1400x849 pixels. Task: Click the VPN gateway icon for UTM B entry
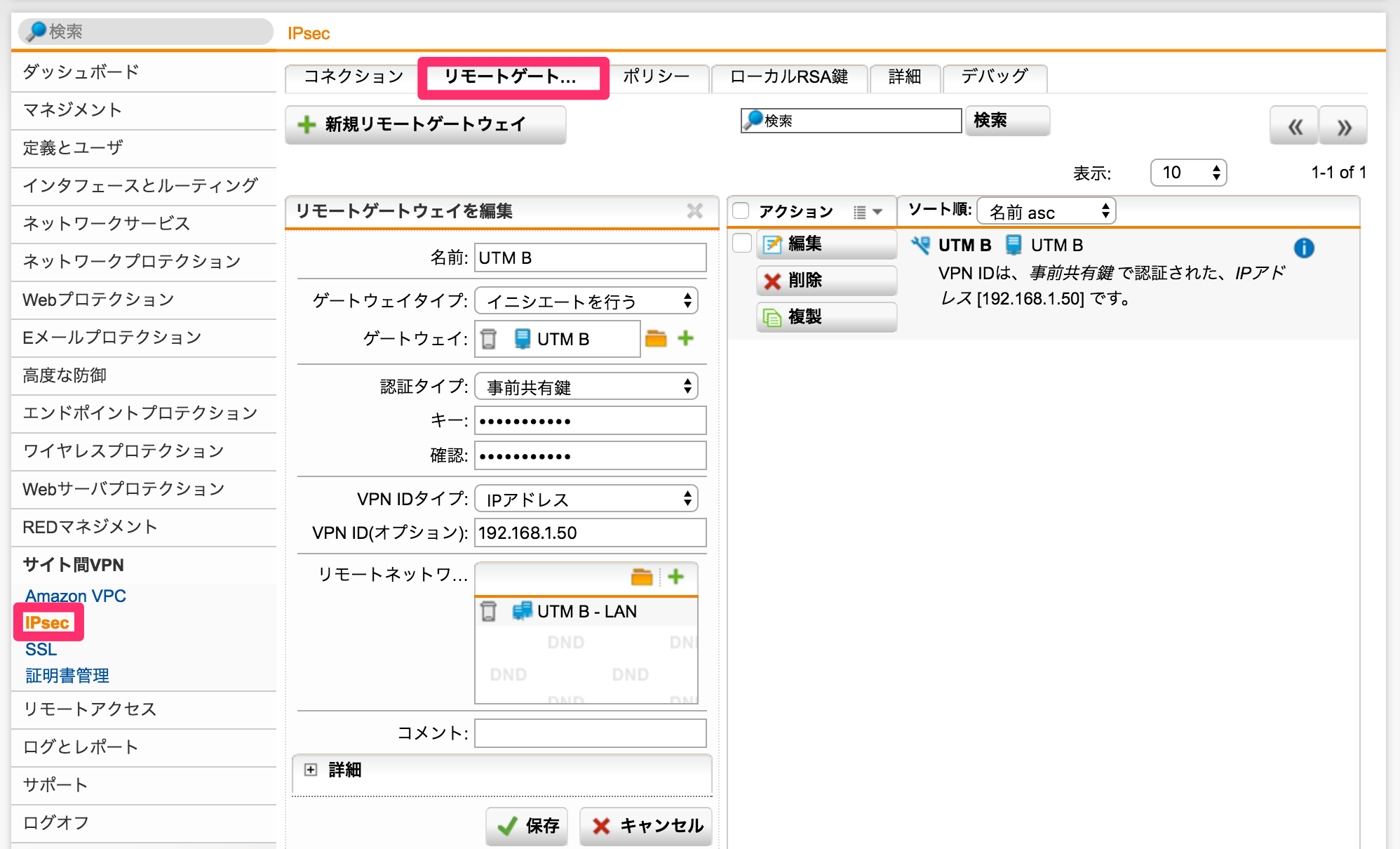tap(921, 245)
